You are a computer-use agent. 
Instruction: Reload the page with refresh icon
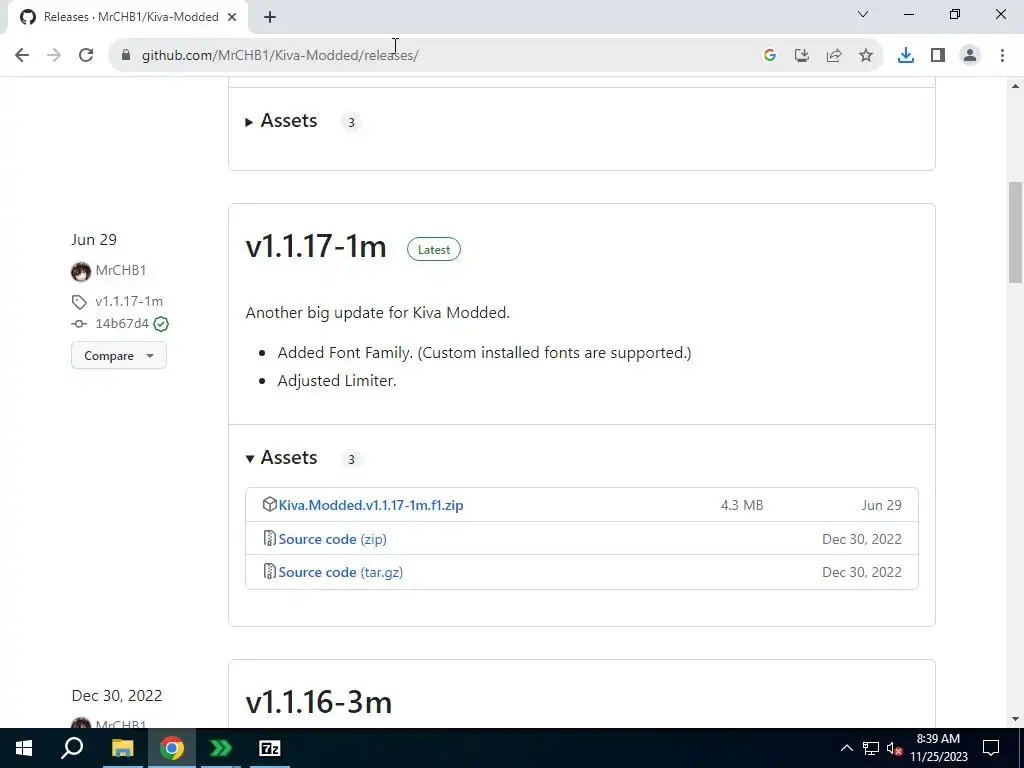86,56
